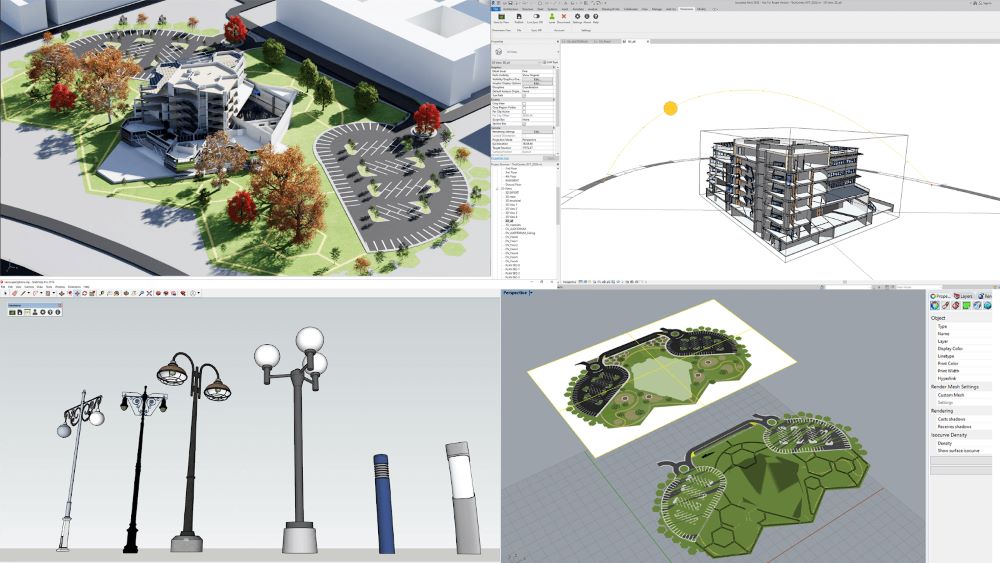
Task: Toggle the Crop View checkbox
Action: 525,103
